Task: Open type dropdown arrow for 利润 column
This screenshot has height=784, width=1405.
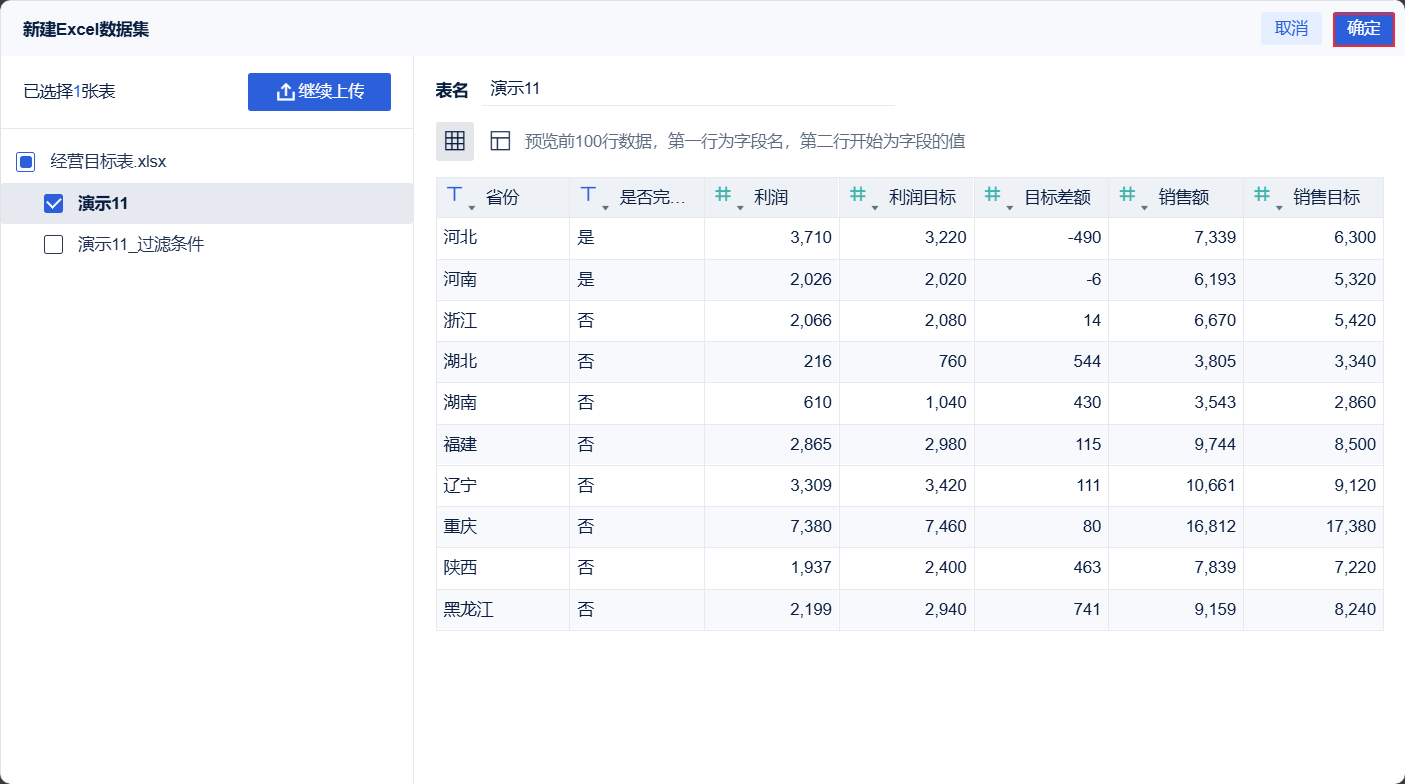Action: point(740,207)
